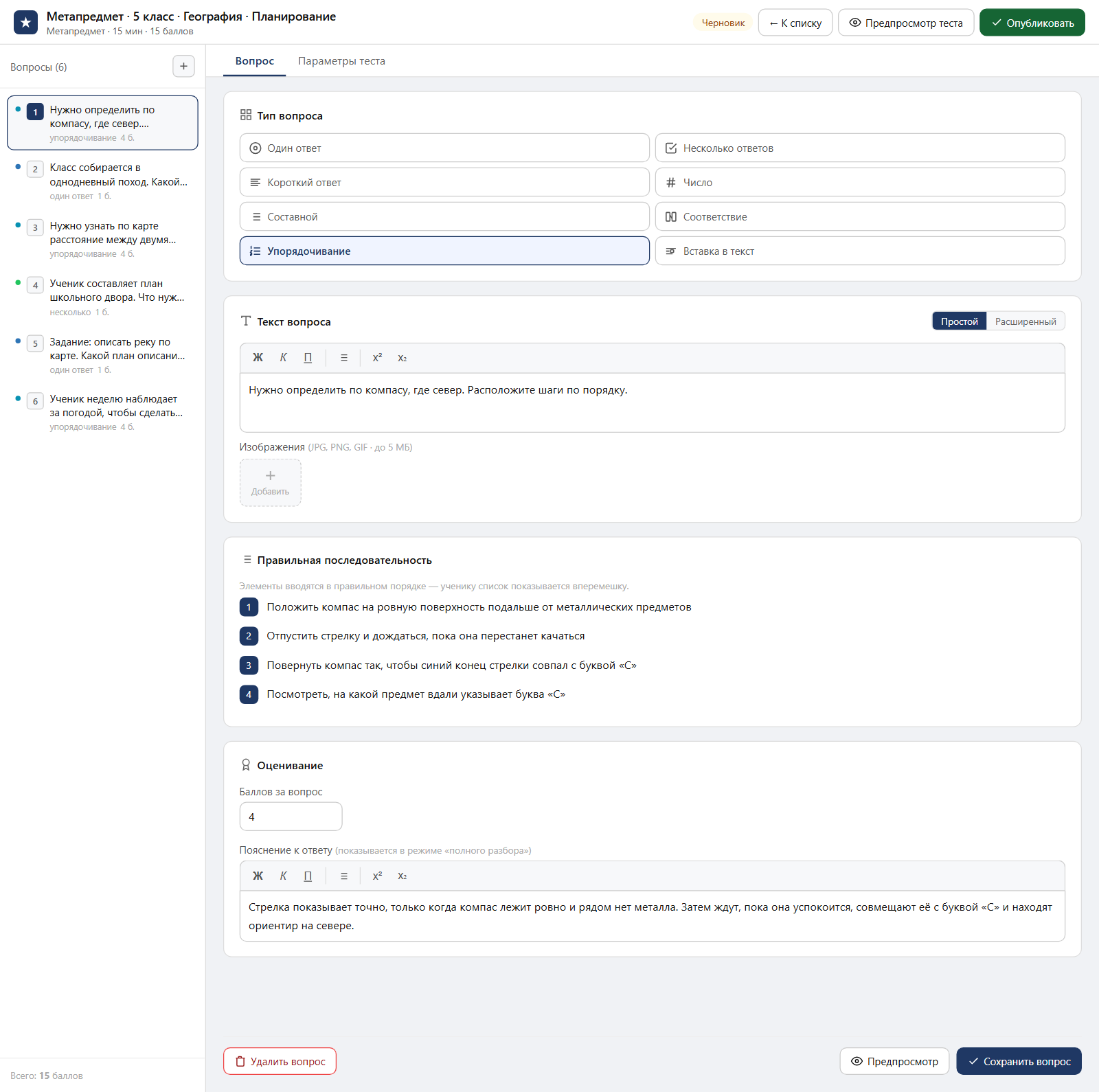The image size is (1099, 1092).
Task: Toggle underline in explanation toolbar
Action: (x=308, y=876)
